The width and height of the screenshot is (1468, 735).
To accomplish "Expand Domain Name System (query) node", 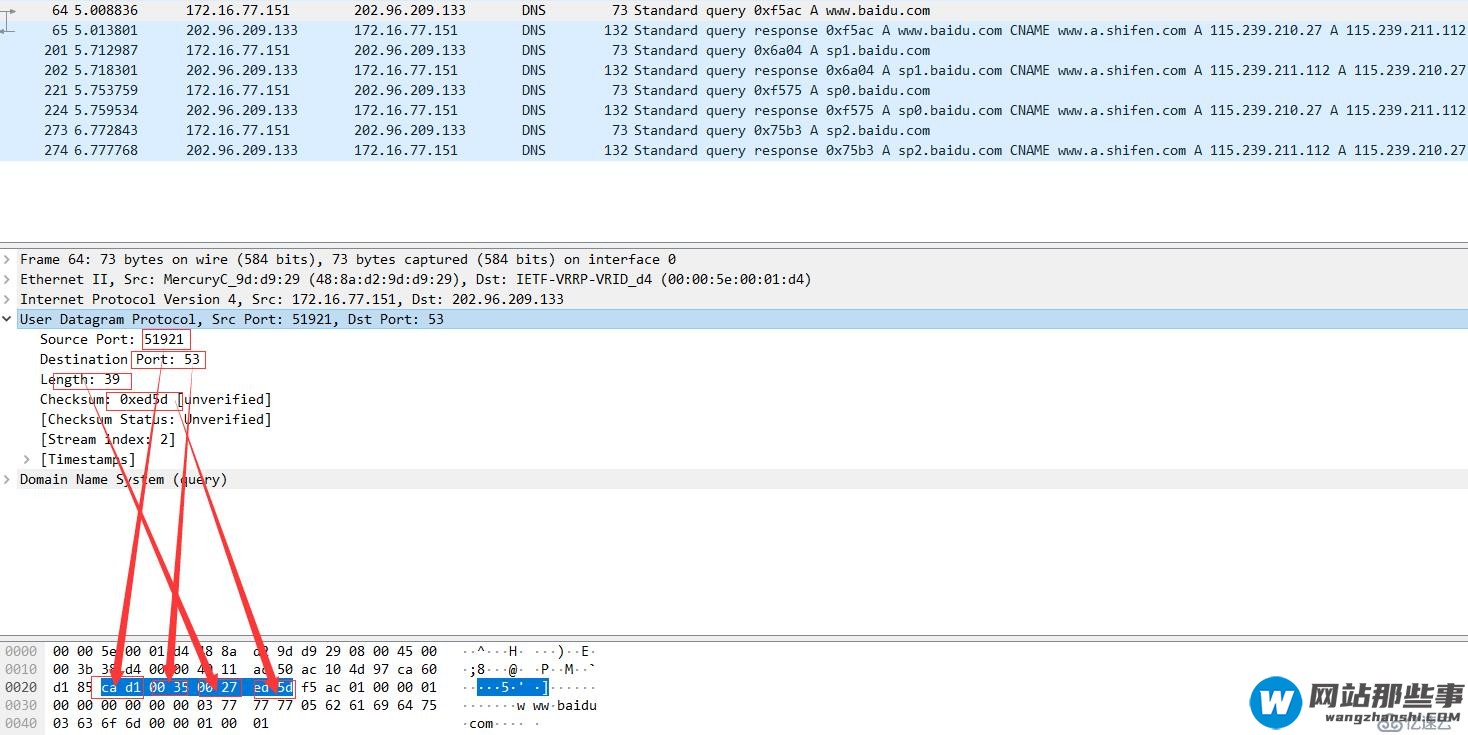I will tap(8, 479).
